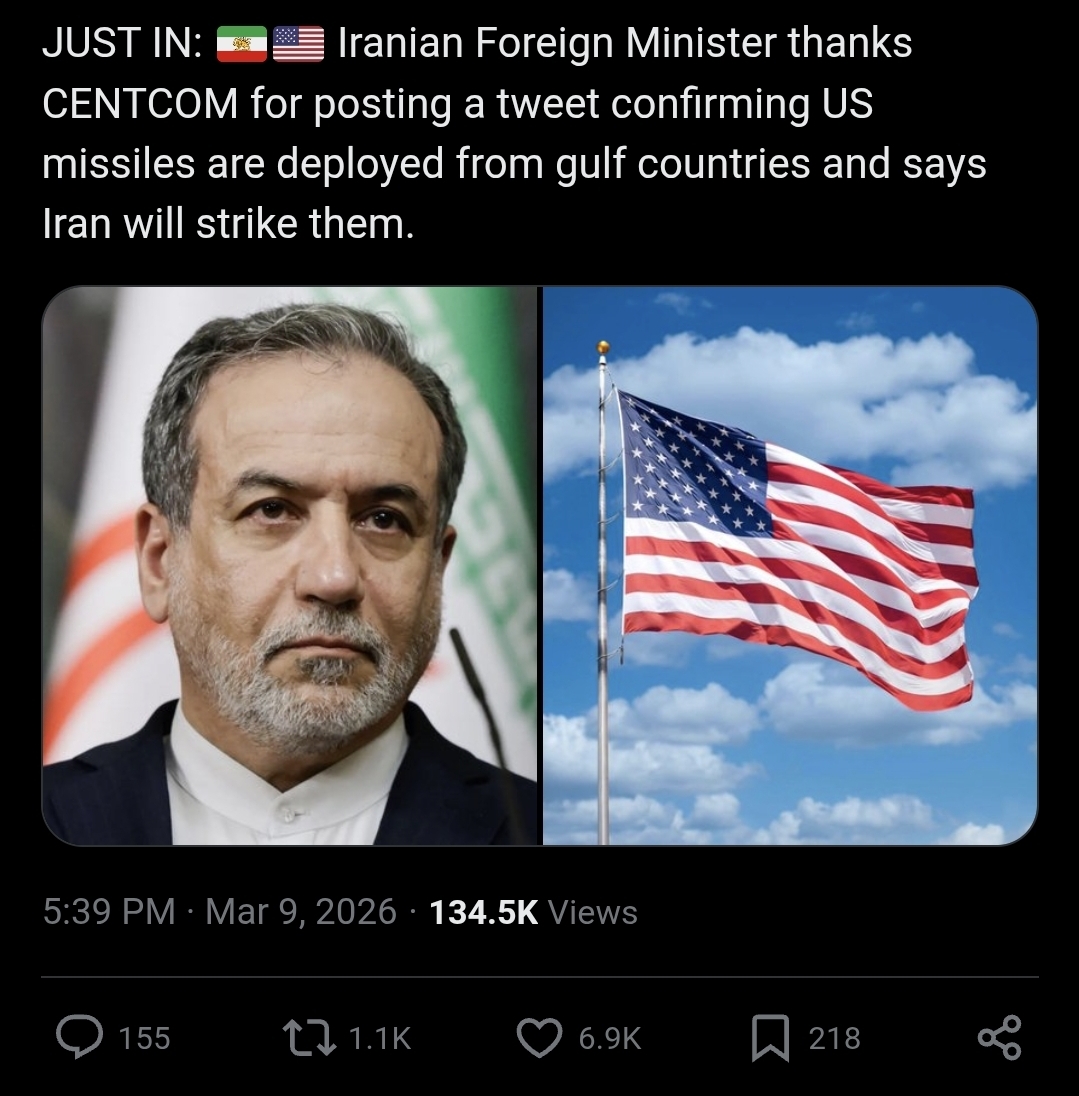This screenshot has width=1079, height=1096.
Task: Click the Iran flag emoji in the text
Action: 242,44
